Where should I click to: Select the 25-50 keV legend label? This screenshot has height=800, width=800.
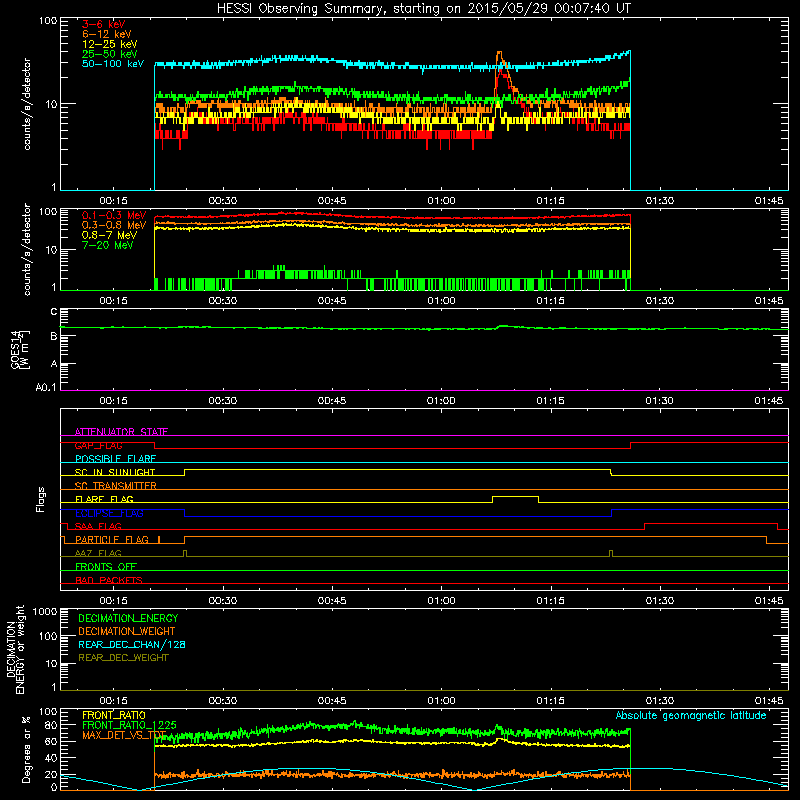coord(109,54)
